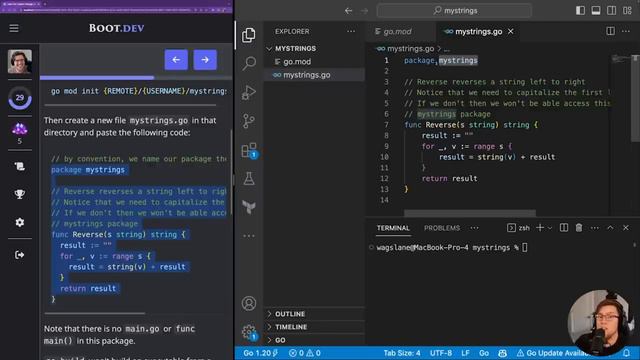Kill the terminal with trash icon

pos(579,228)
